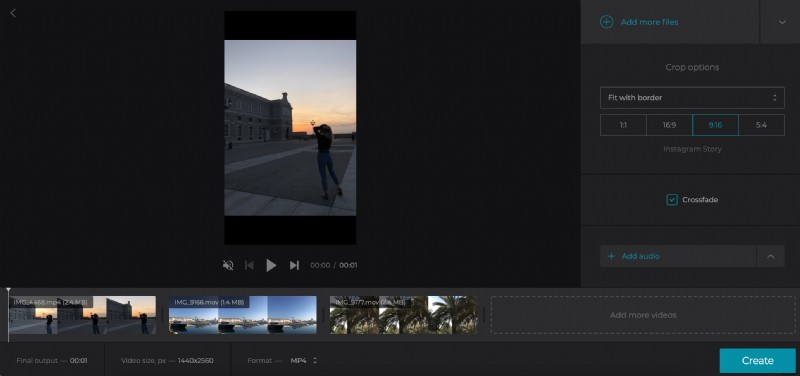Select the 1:1 aspect ratio
Viewport: 800px width, 376px height.
pyautogui.click(x=623, y=125)
